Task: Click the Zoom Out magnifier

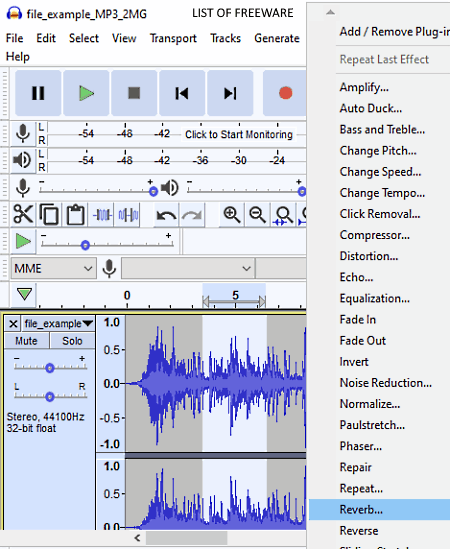Action: point(257,214)
